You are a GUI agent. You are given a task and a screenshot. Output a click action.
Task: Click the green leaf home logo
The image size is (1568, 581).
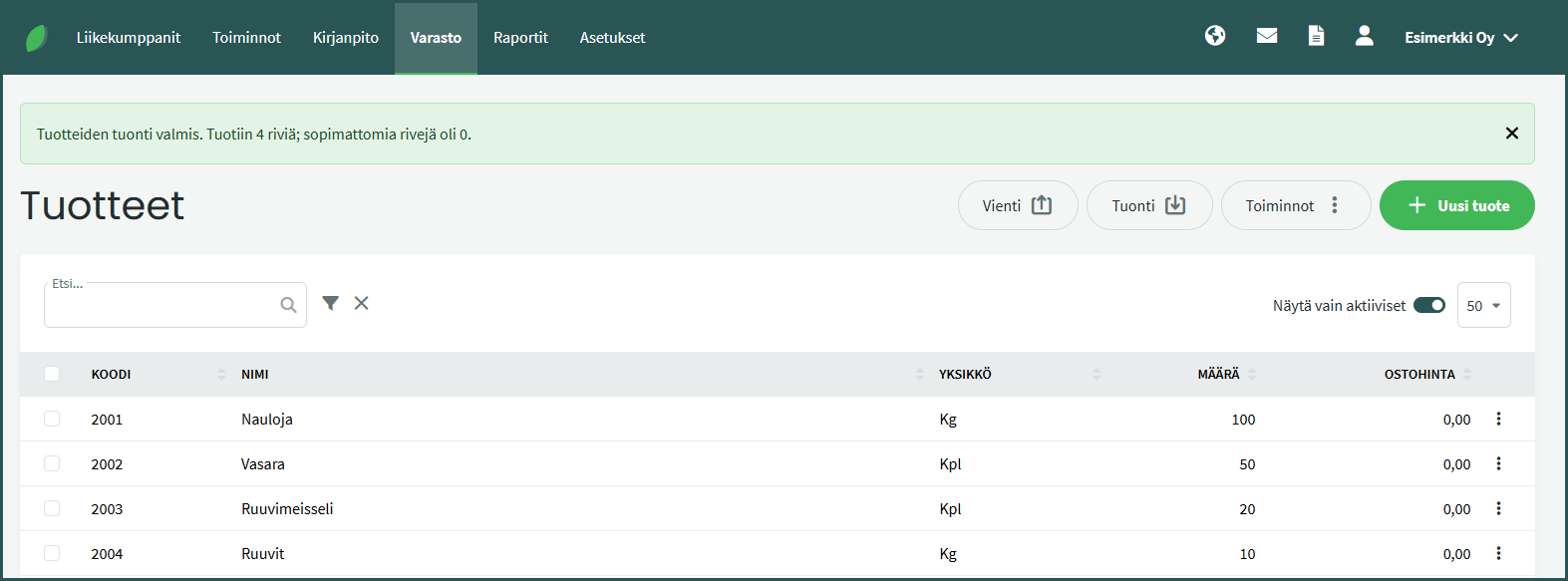point(36,38)
